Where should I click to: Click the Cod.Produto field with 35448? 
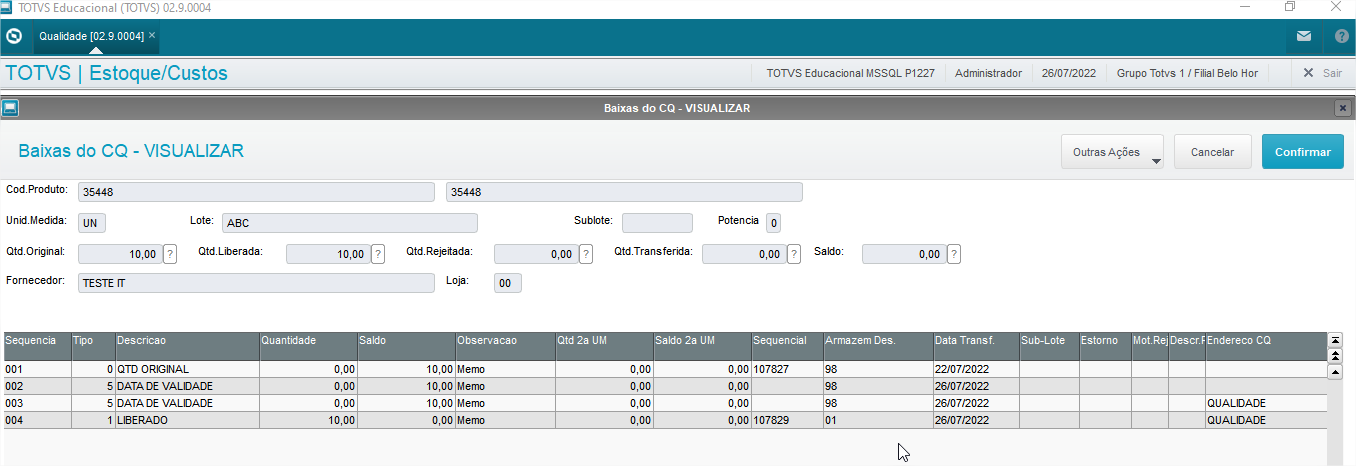pos(256,192)
